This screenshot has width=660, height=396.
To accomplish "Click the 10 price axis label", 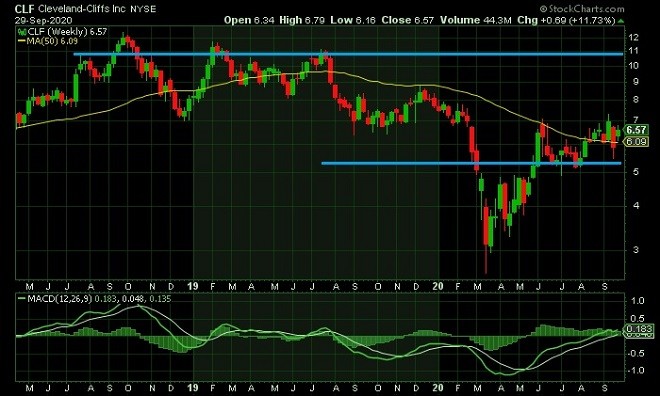I will pos(633,65).
